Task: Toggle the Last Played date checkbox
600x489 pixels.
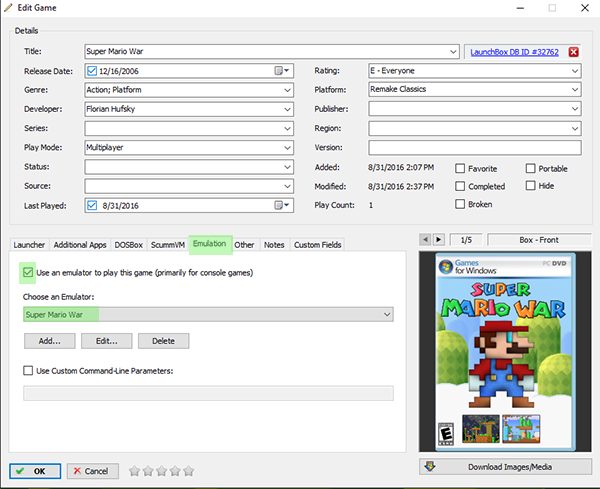Action: click(x=92, y=205)
